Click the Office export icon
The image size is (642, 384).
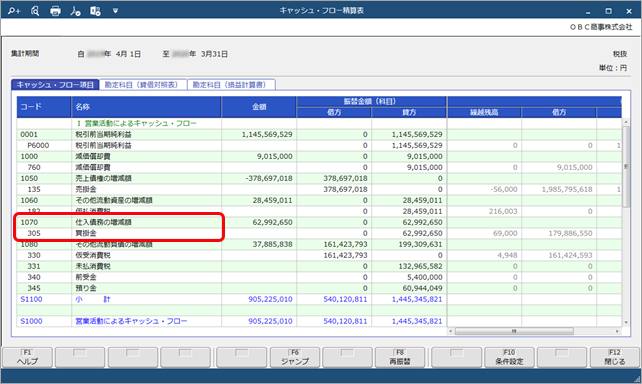[95, 11]
